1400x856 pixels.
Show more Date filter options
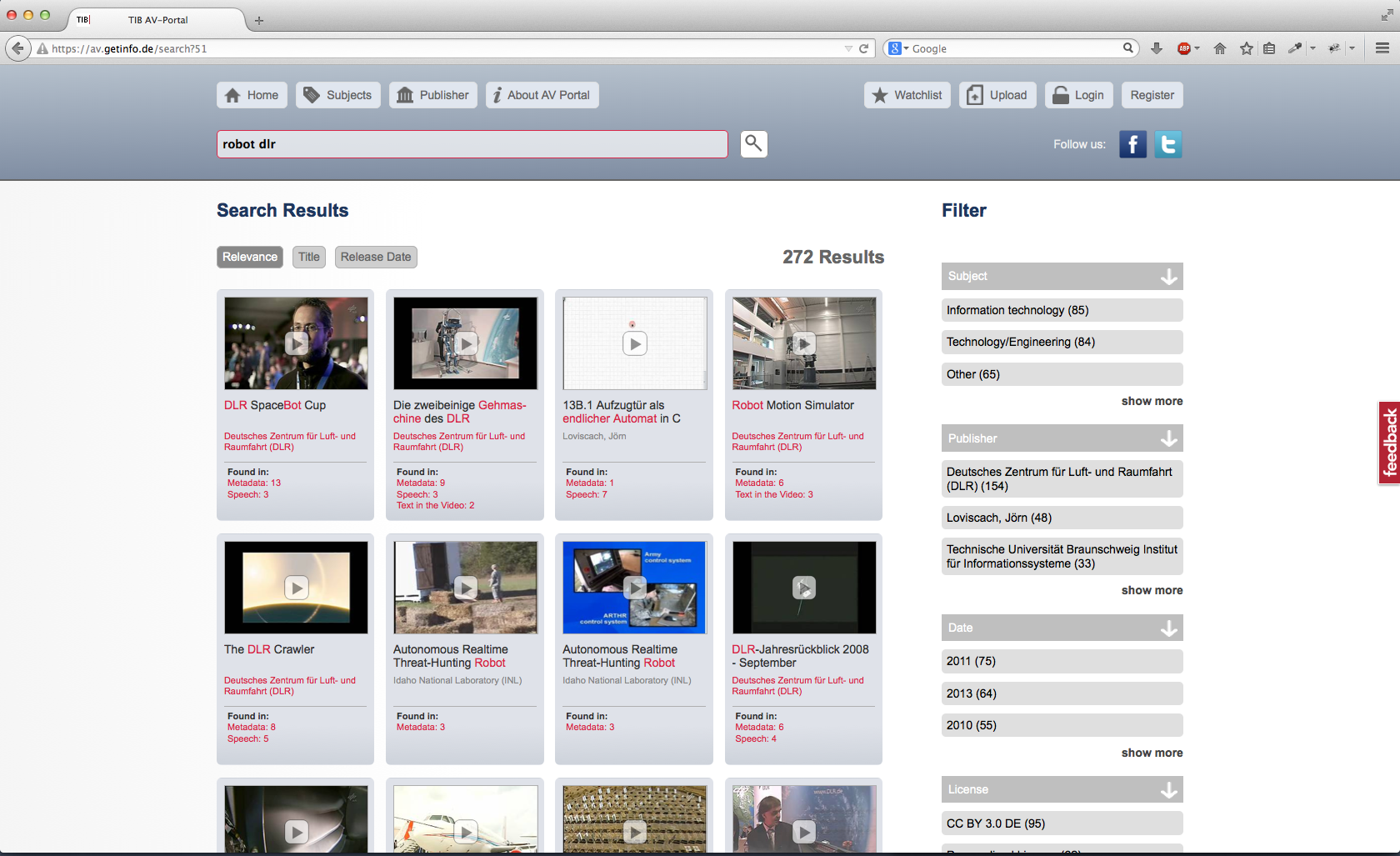click(x=1152, y=753)
